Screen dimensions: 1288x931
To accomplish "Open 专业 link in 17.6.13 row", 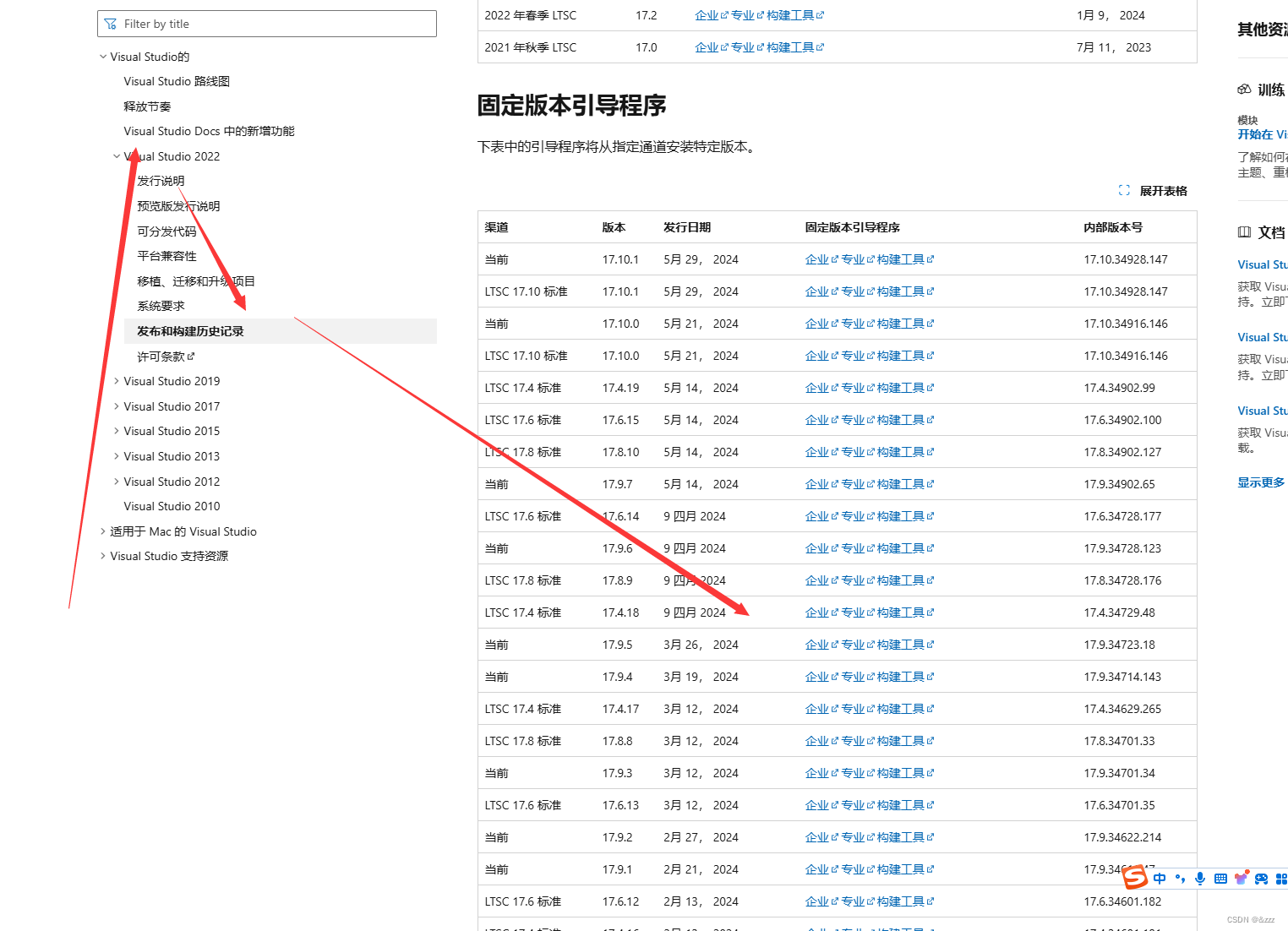I will (853, 805).
